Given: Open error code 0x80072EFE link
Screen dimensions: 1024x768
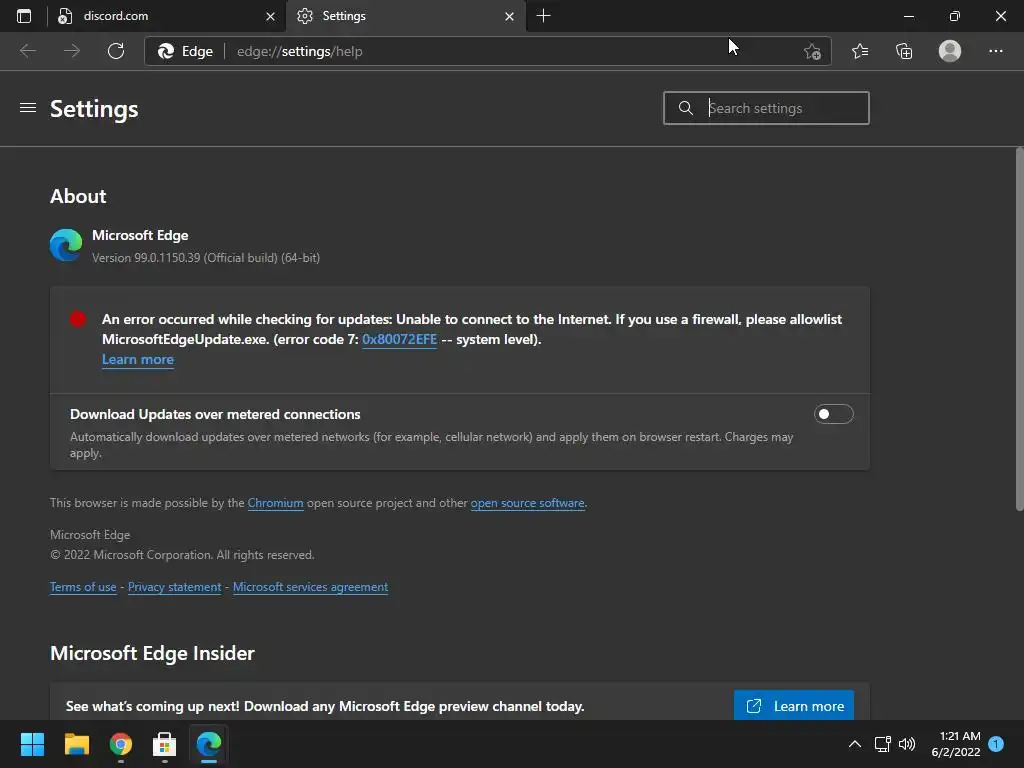Looking at the screenshot, I should pos(399,339).
